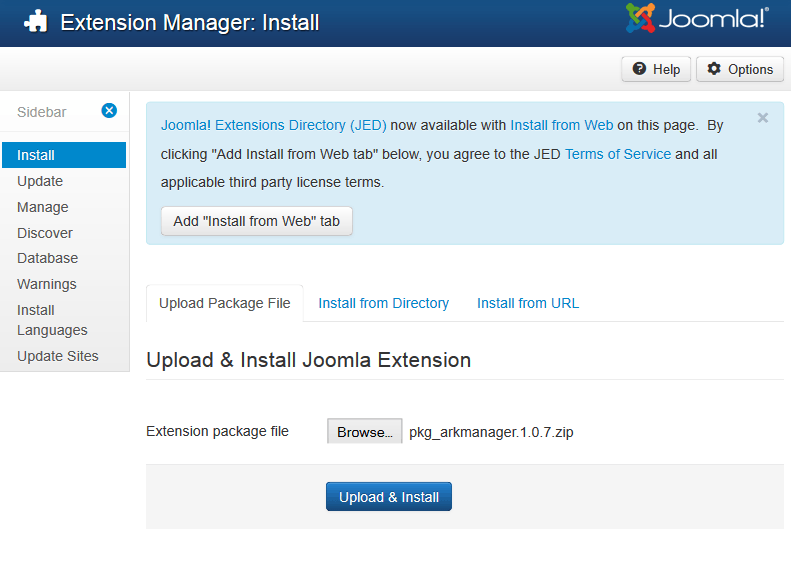
Task: Open Update Sites in the sidebar
Action: [58, 356]
